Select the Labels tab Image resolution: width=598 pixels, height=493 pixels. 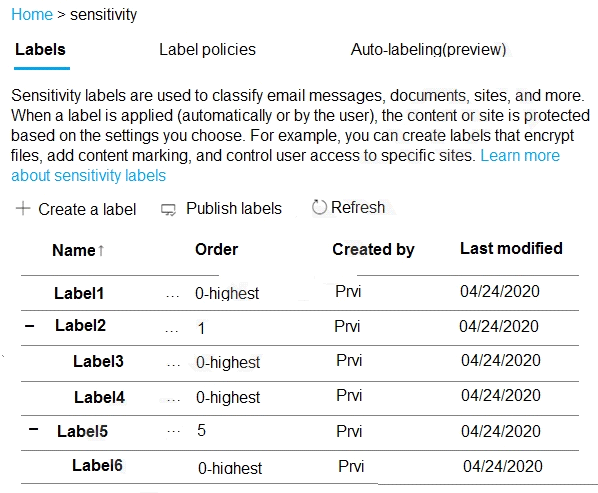point(40,50)
